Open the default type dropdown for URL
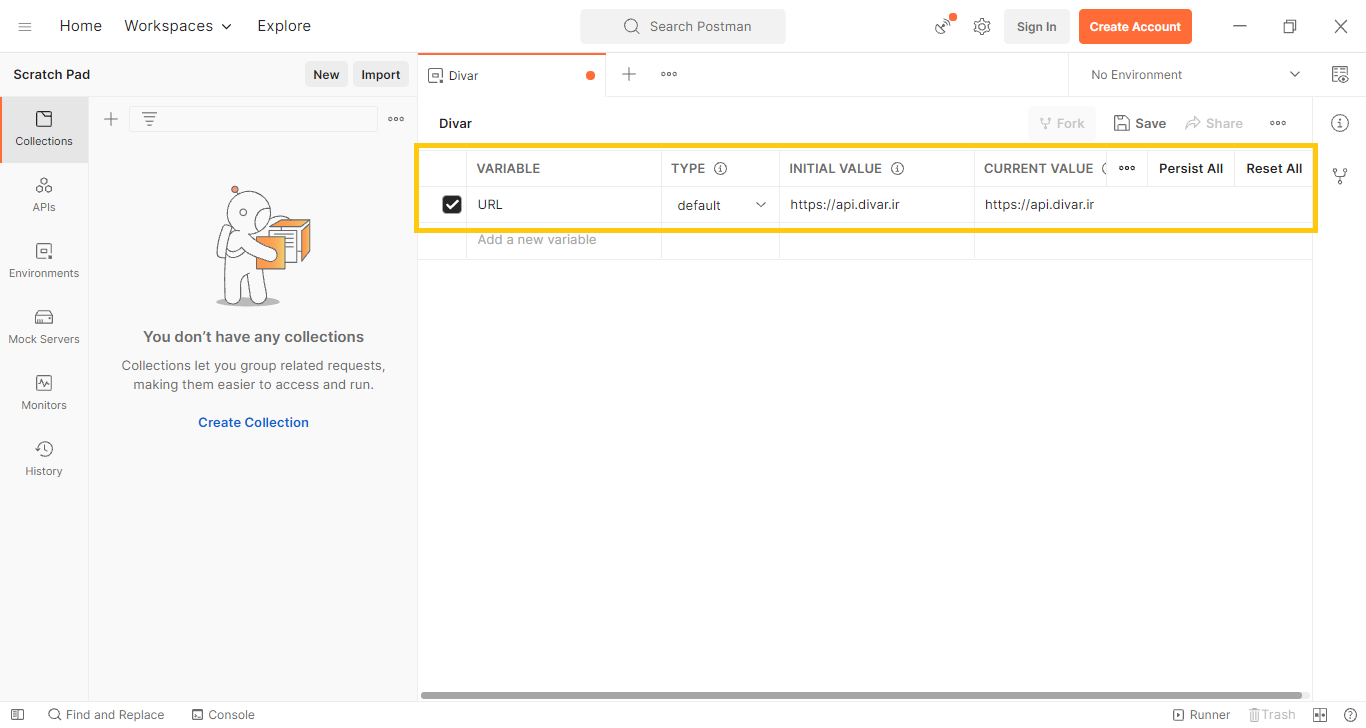 coord(722,205)
